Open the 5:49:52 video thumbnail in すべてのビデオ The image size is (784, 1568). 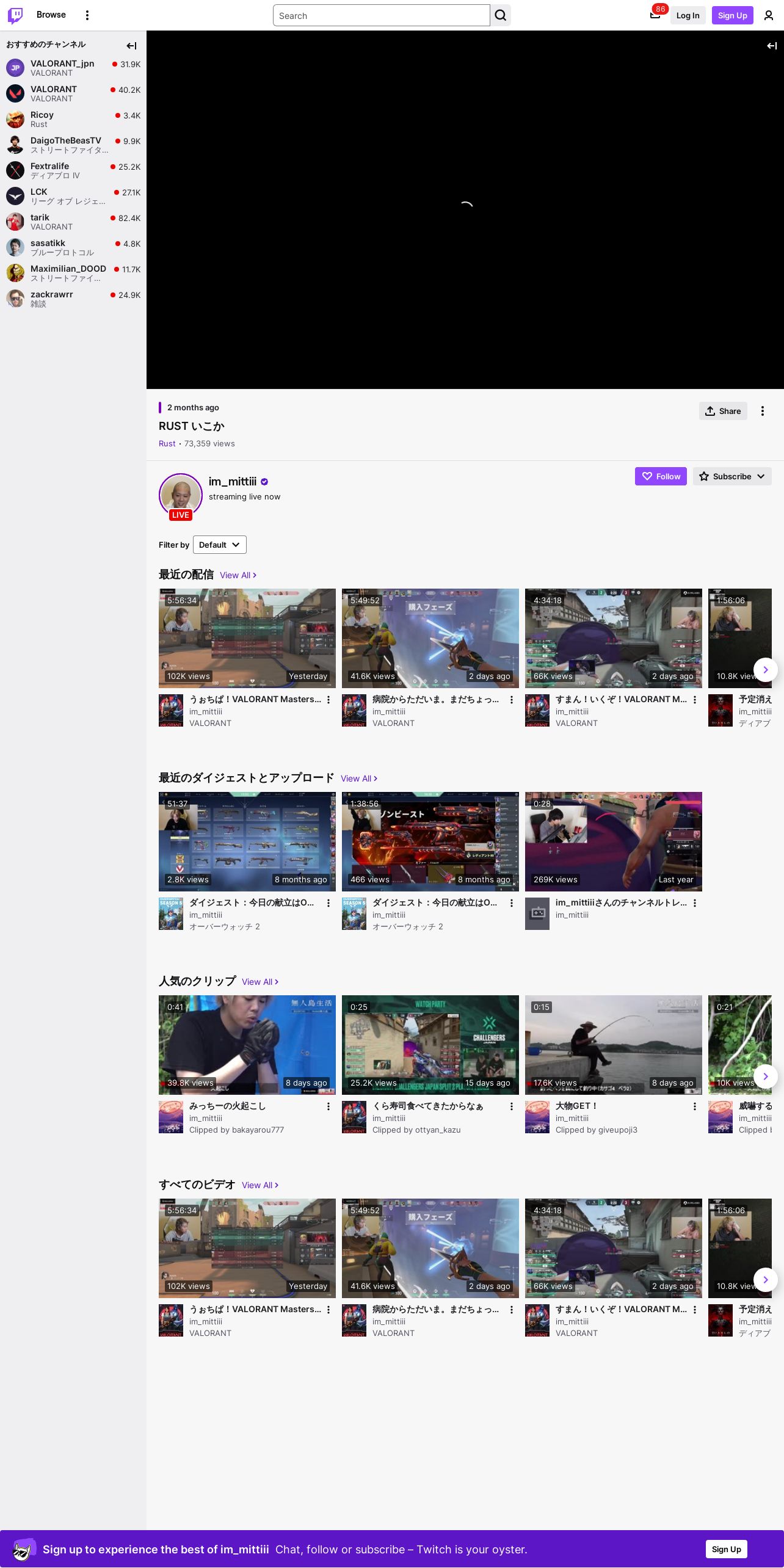430,1248
